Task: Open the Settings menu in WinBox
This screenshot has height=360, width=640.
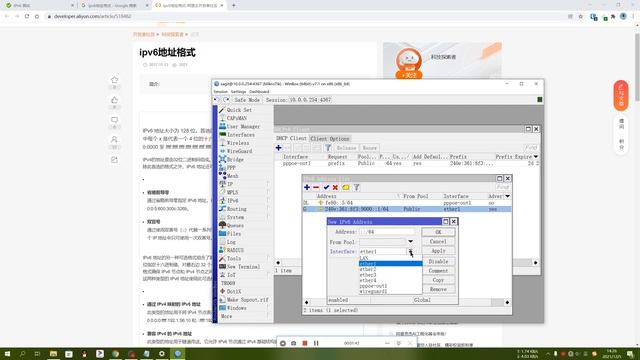Action: 238,91
